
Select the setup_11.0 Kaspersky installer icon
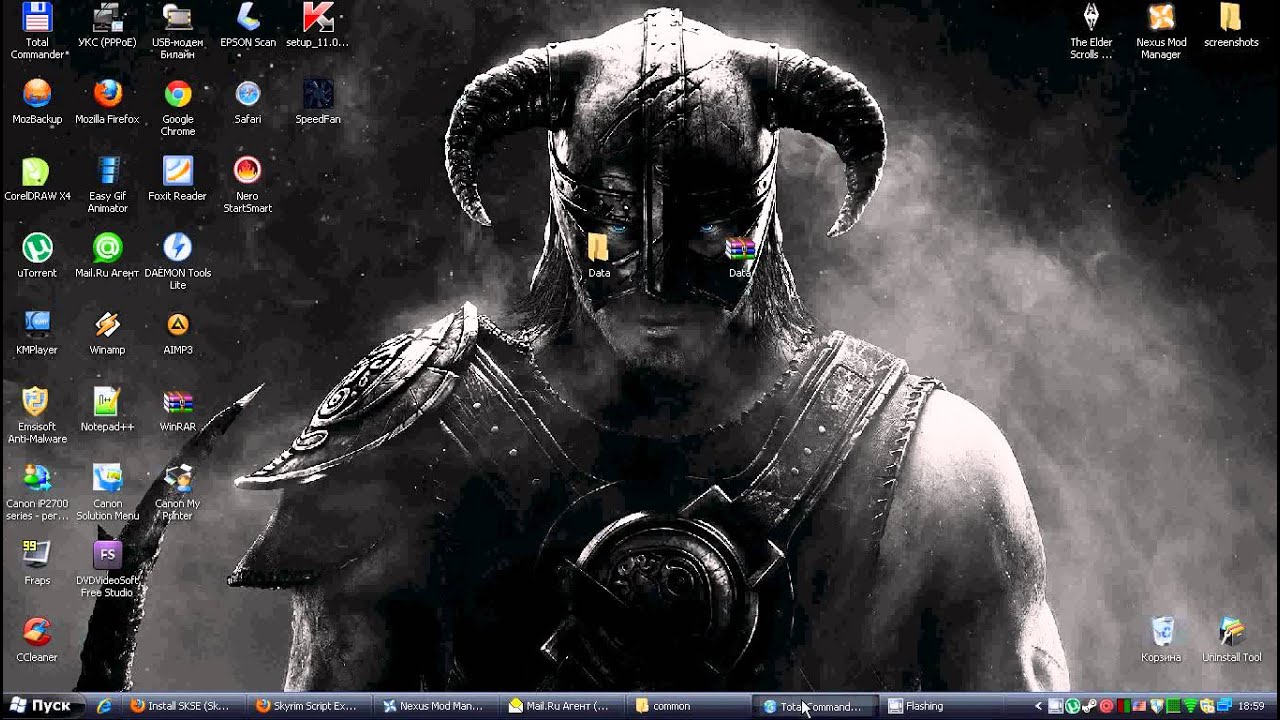(x=317, y=26)
